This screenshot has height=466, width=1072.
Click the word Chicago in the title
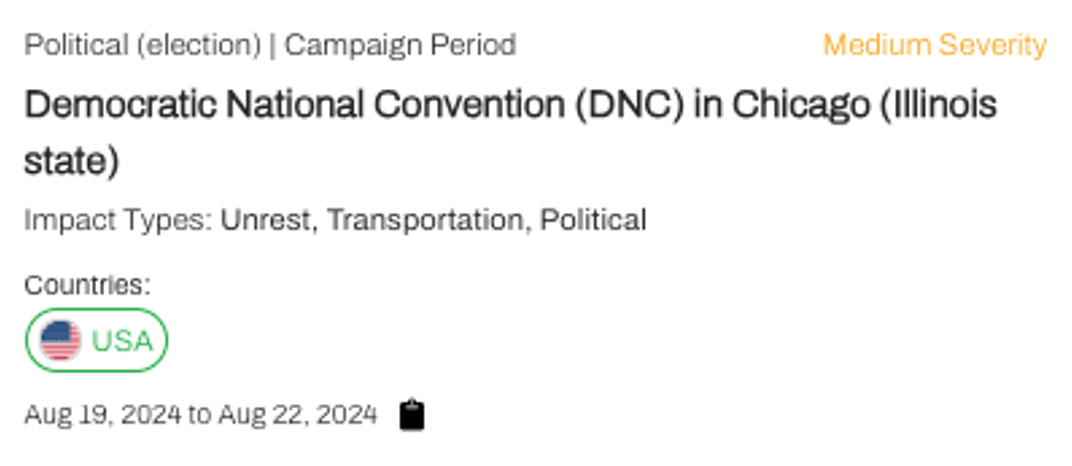(800, 105)
